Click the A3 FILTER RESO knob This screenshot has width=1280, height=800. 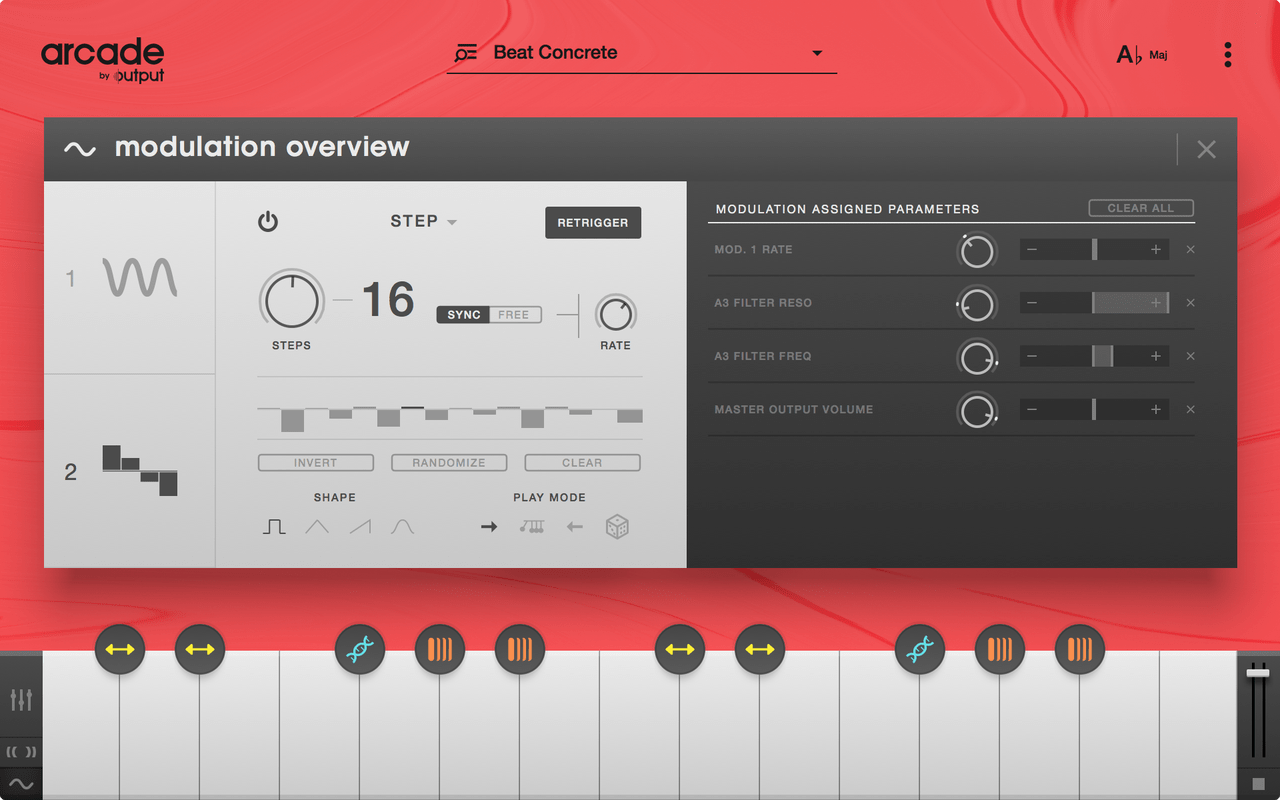[x=977, y=303]
